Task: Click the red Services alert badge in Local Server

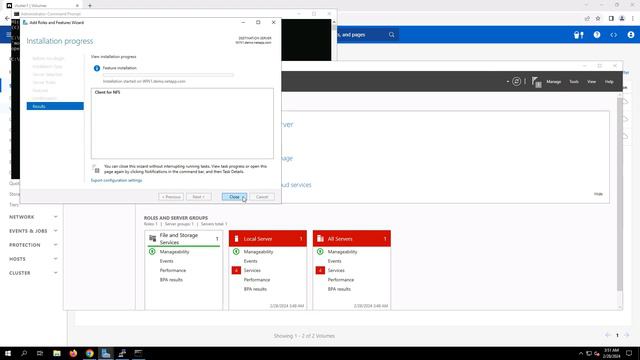Action: (x=236, y=270)
